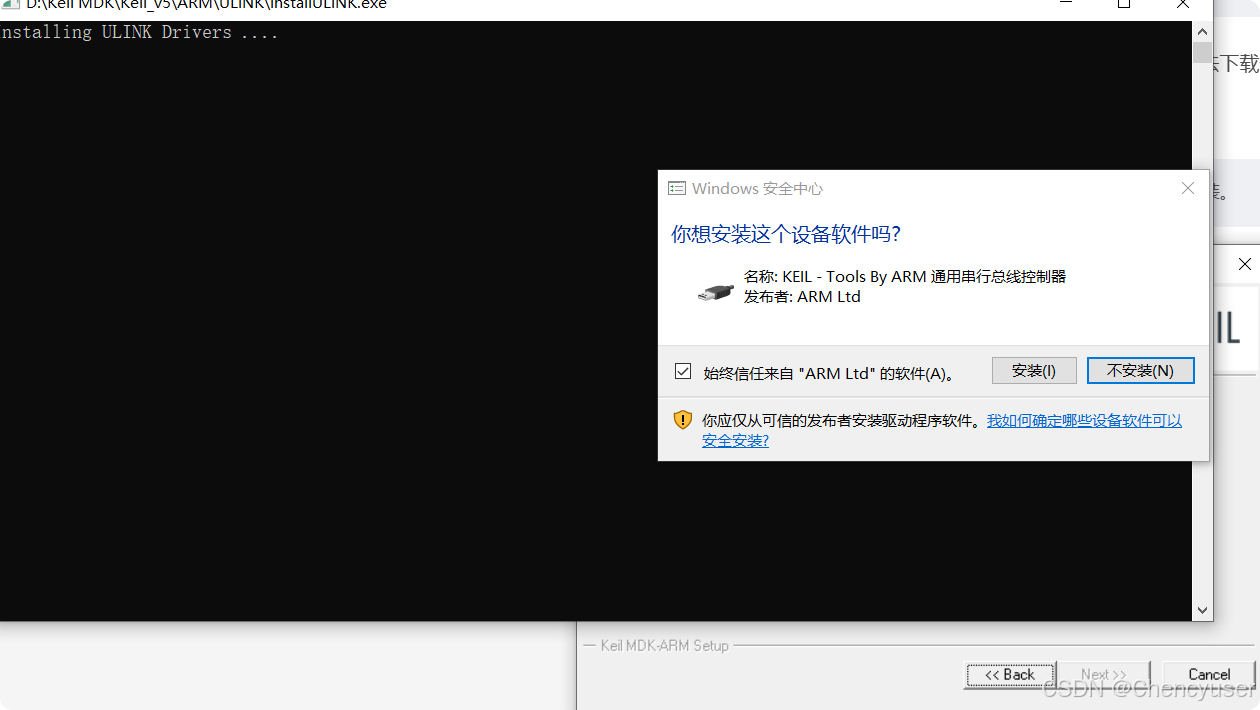The height and width of the screenshot is (710, 1260).
Task: Click the Cancel button in Keil setup
Action: click(1209, 675)
